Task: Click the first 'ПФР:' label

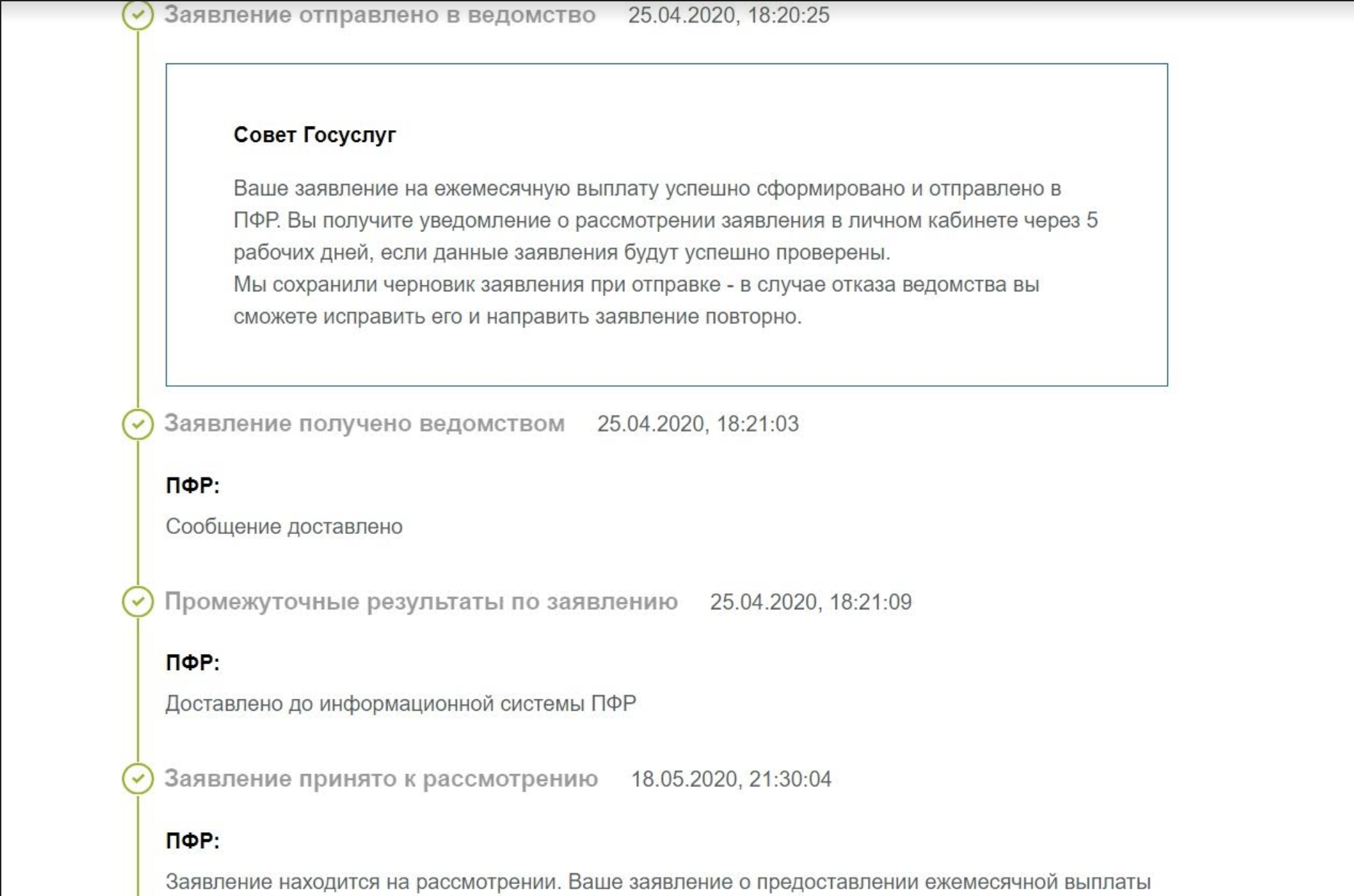Action: [x=192, y=485]
